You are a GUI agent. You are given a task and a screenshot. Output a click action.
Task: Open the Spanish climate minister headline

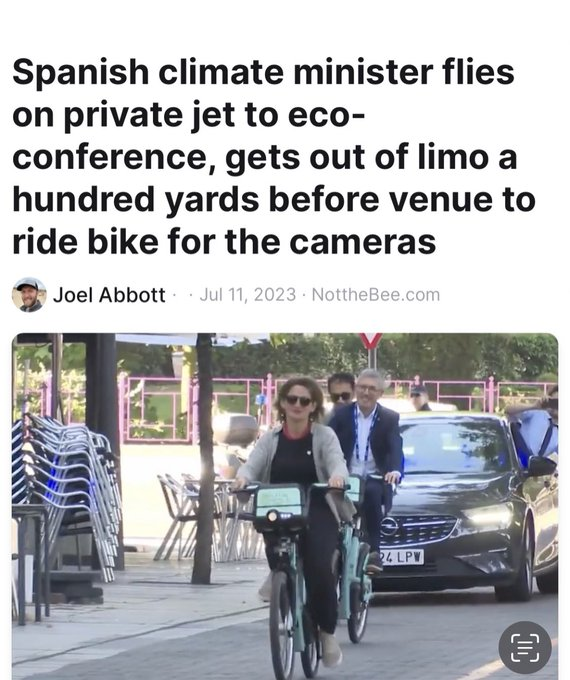point(273,157)
